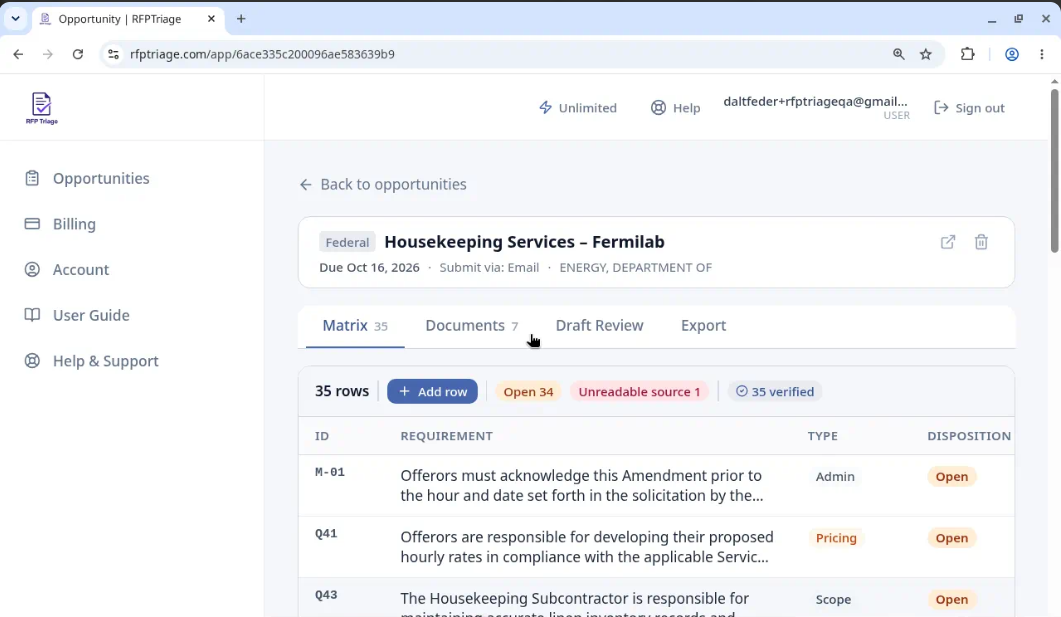
Task: Click row ID Q43
Action: point(325,595)
